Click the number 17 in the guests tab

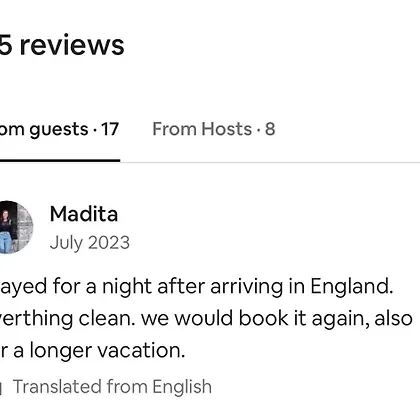click(110, 129)
